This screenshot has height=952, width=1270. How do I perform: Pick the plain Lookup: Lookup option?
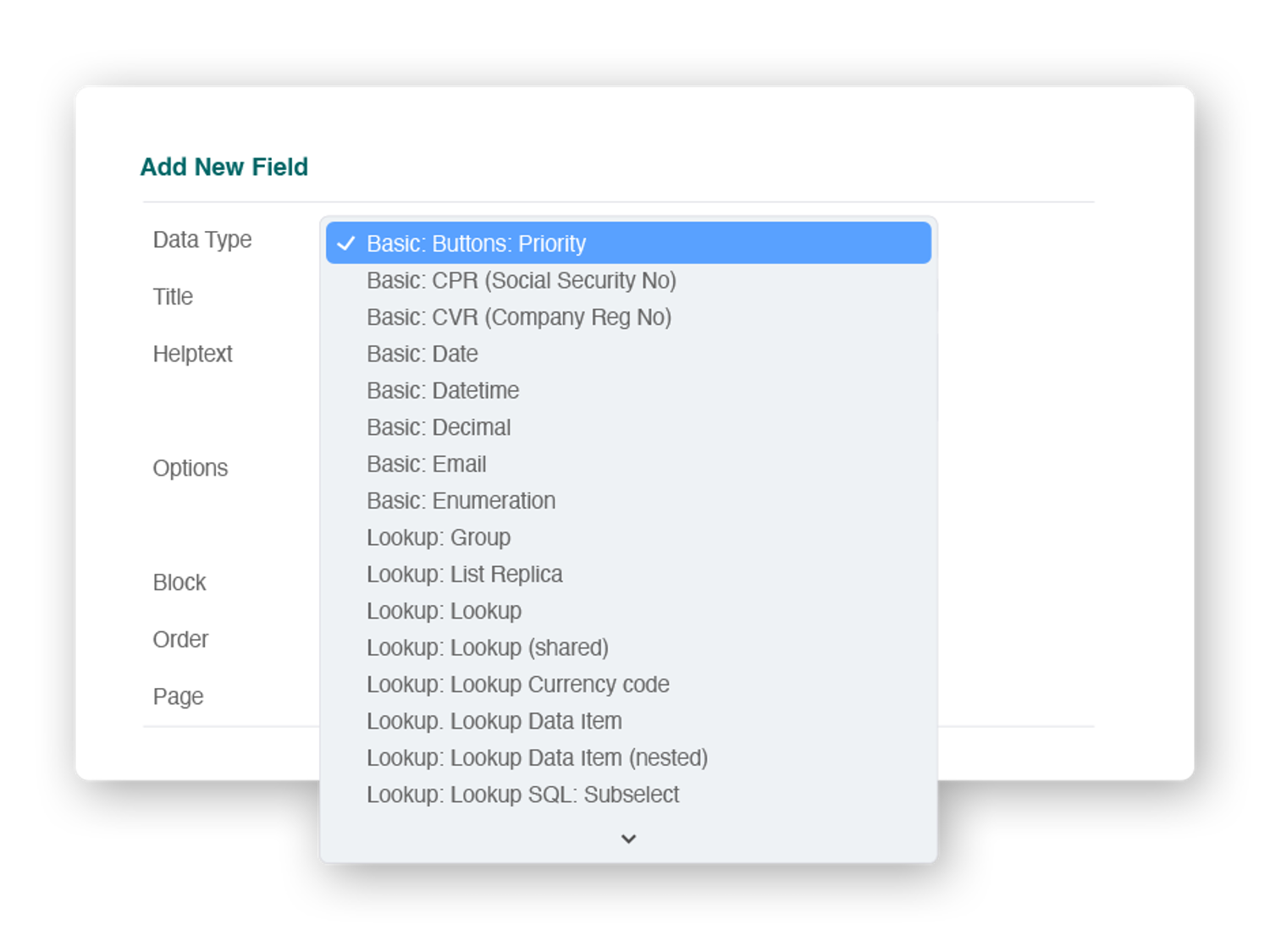click(x=444, y=611)
